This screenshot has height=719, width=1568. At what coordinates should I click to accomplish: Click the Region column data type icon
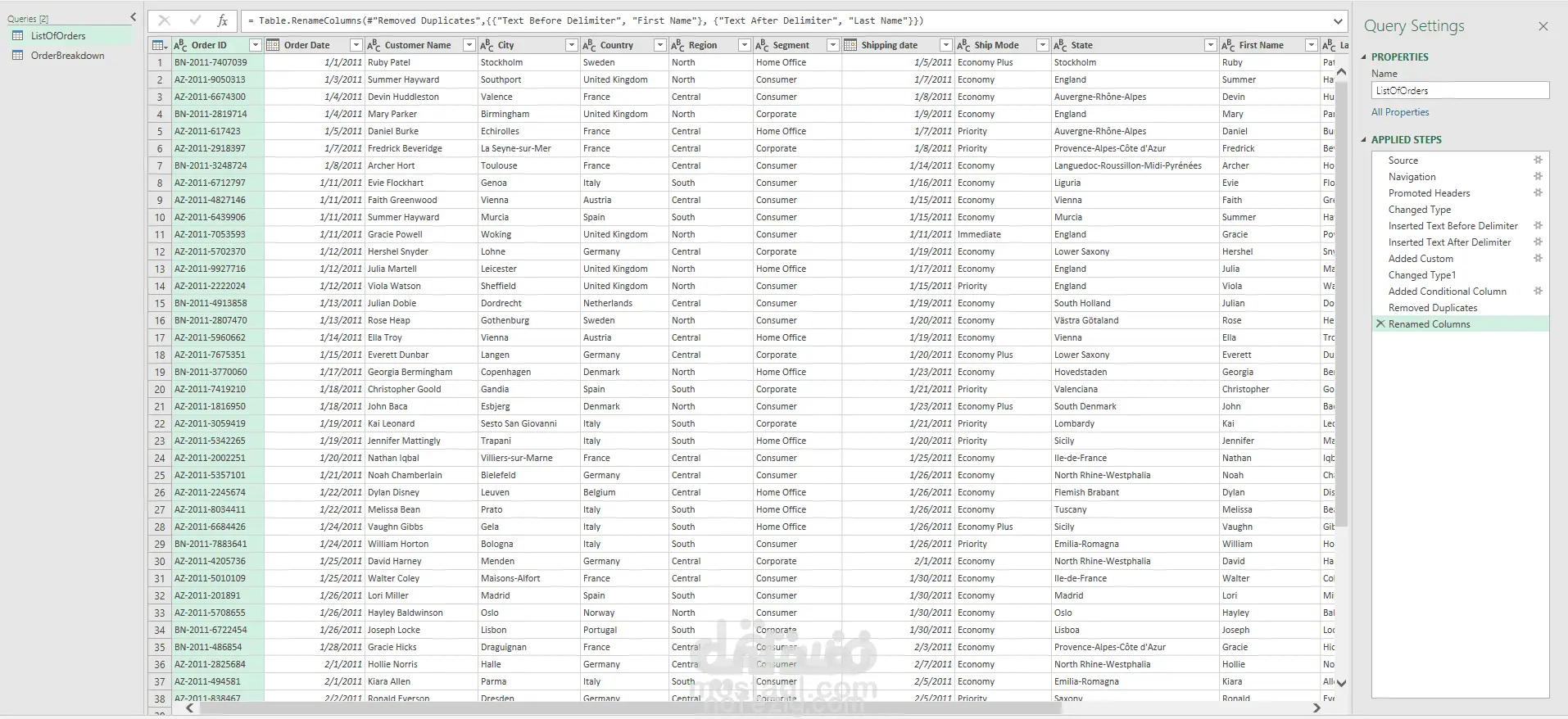(678, 45)
